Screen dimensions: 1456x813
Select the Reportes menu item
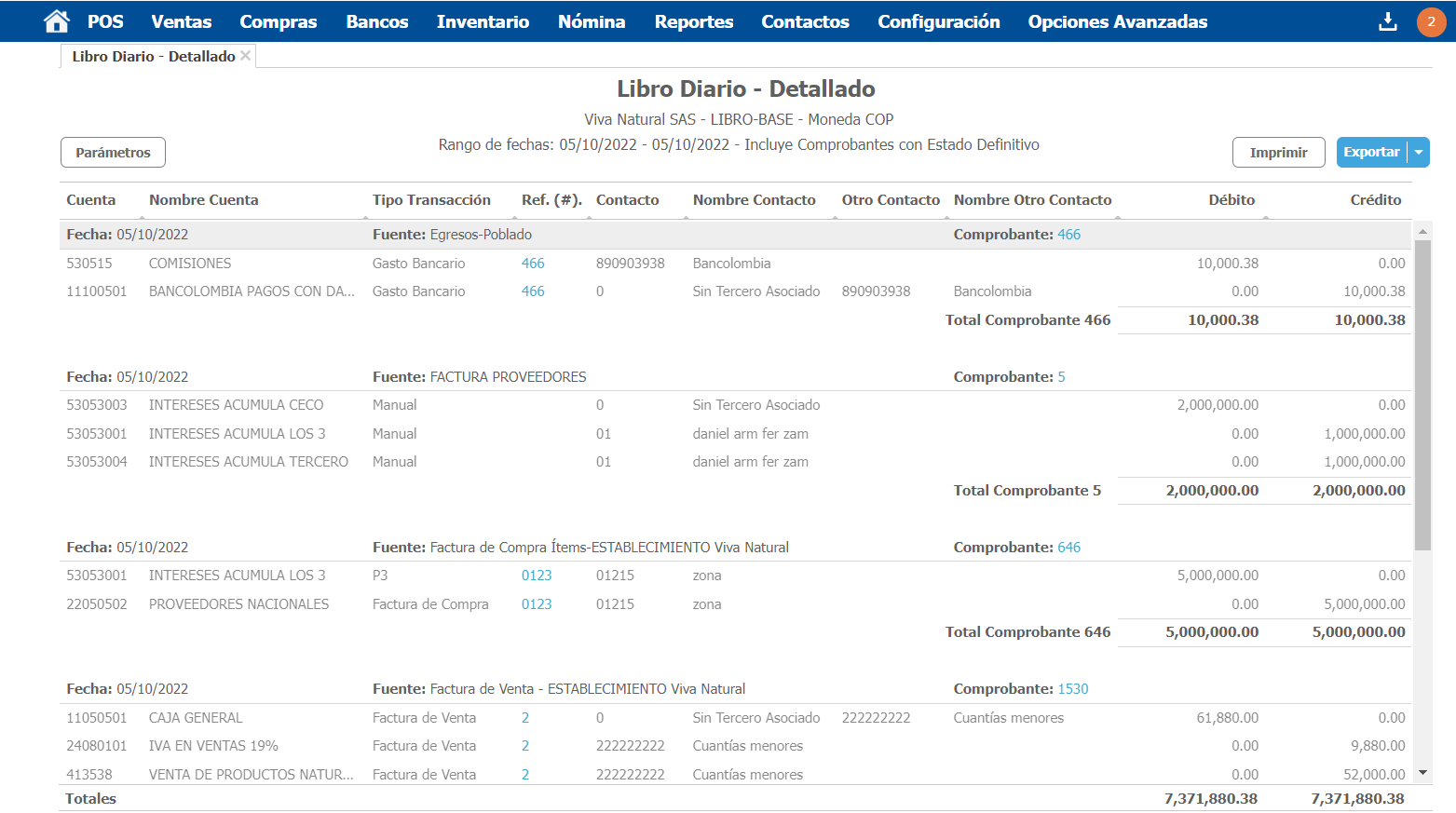(693, 21)
